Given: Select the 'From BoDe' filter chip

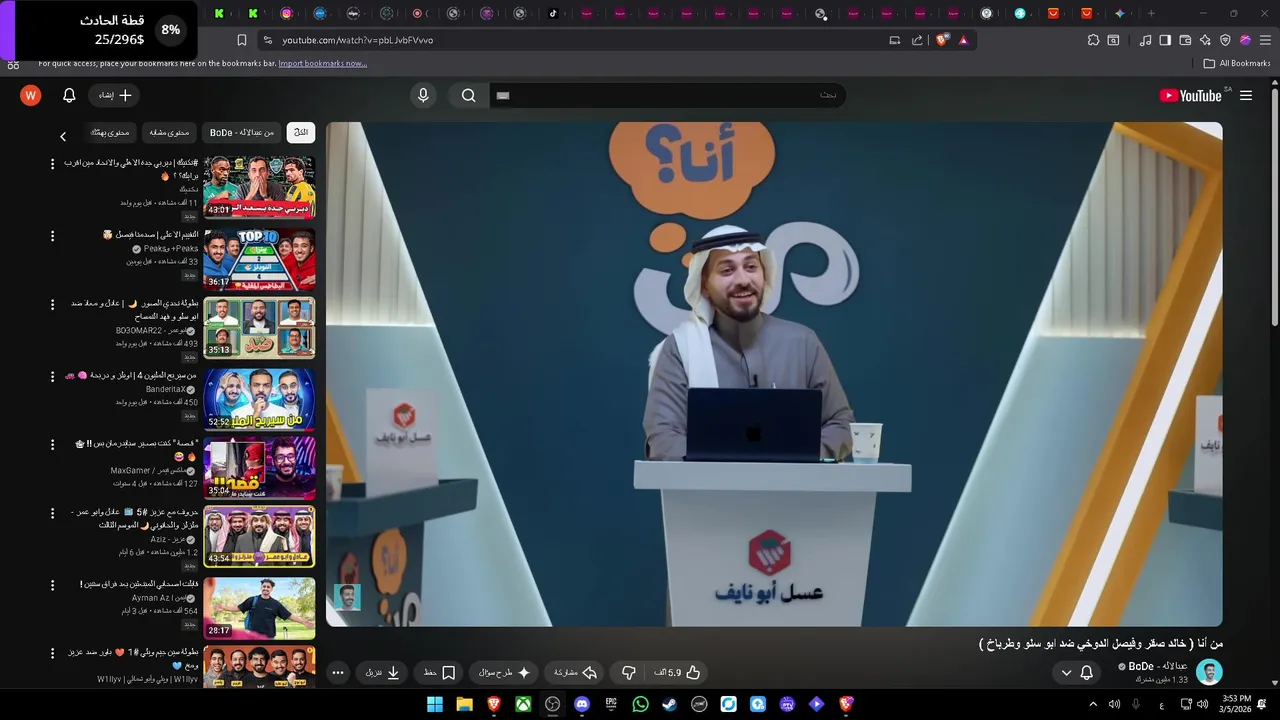Looking at the screenshot, I should pos(242,132).
